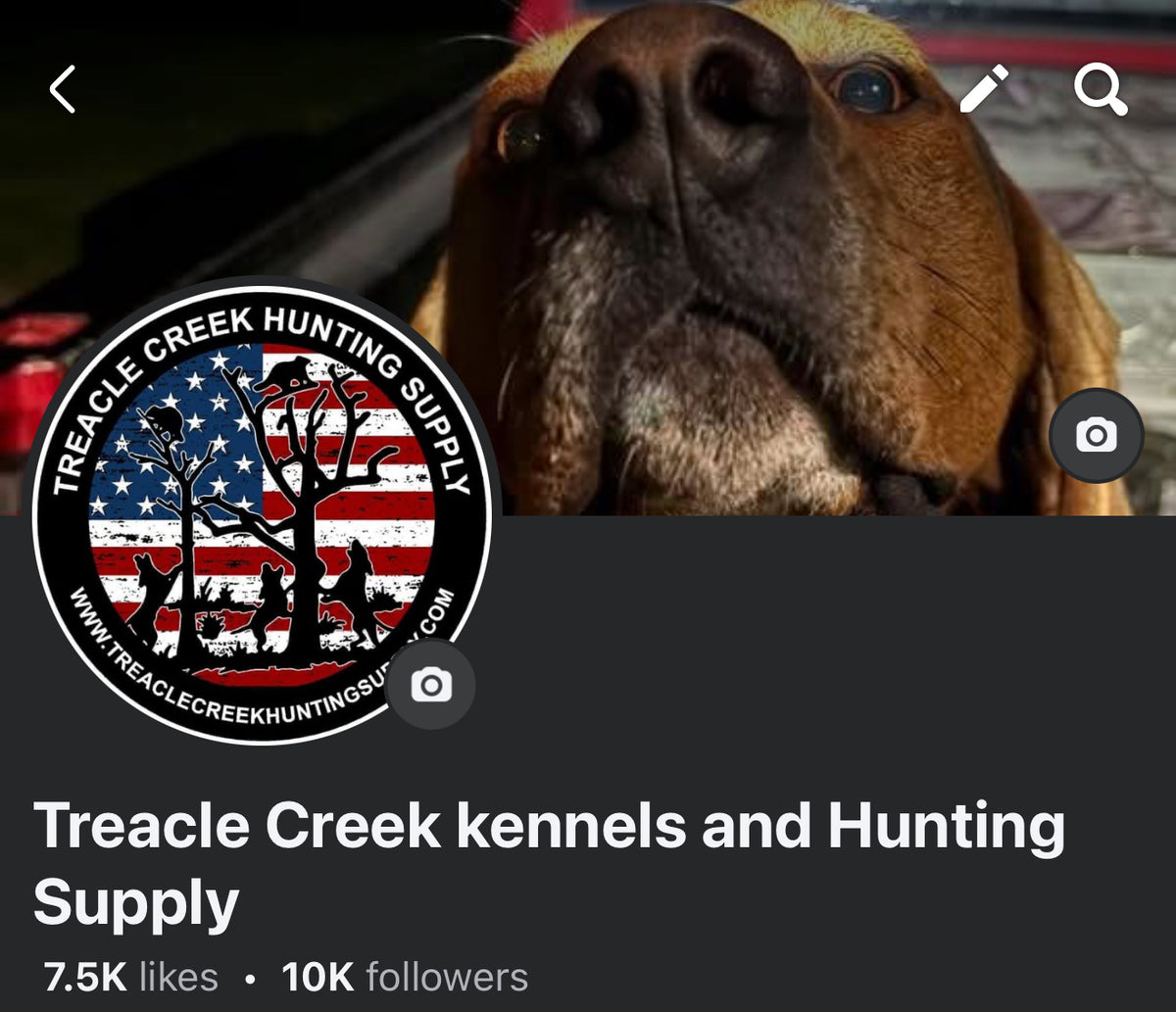The height and width of the screenshot is (1012, 1176).
Task: Show the 10K followers list
Action: [405, 977]
